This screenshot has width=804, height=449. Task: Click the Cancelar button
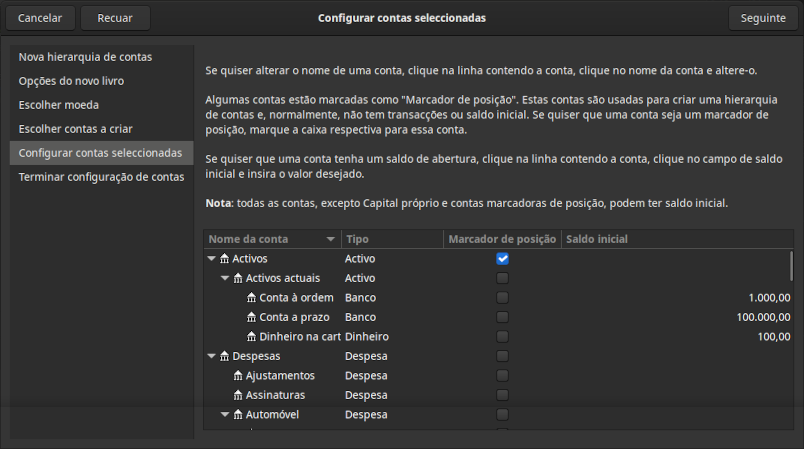pos(40,18)
